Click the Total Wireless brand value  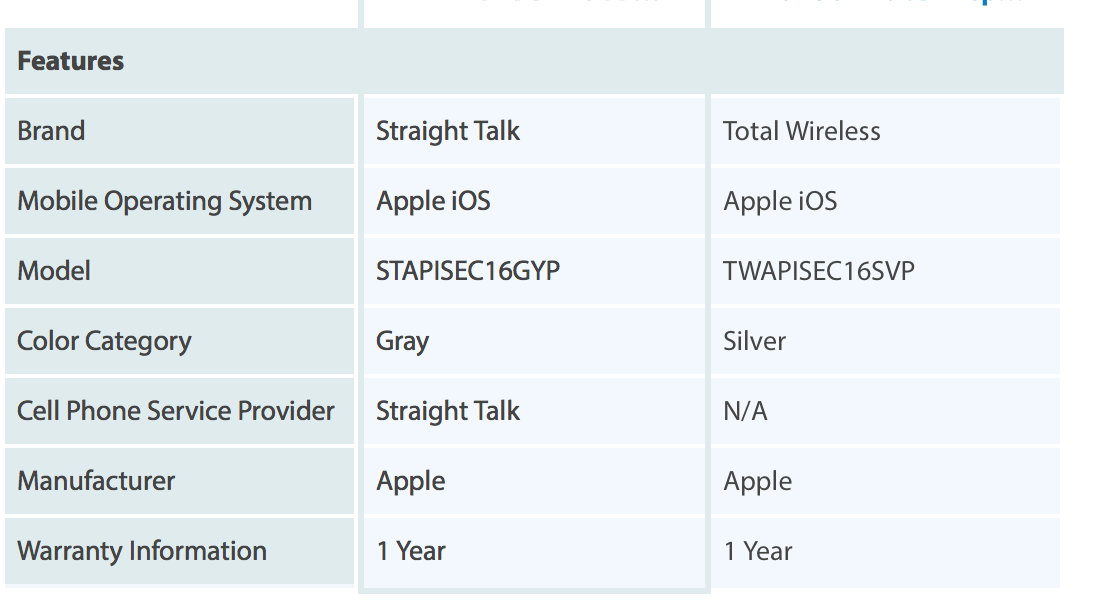coord(801,131)
